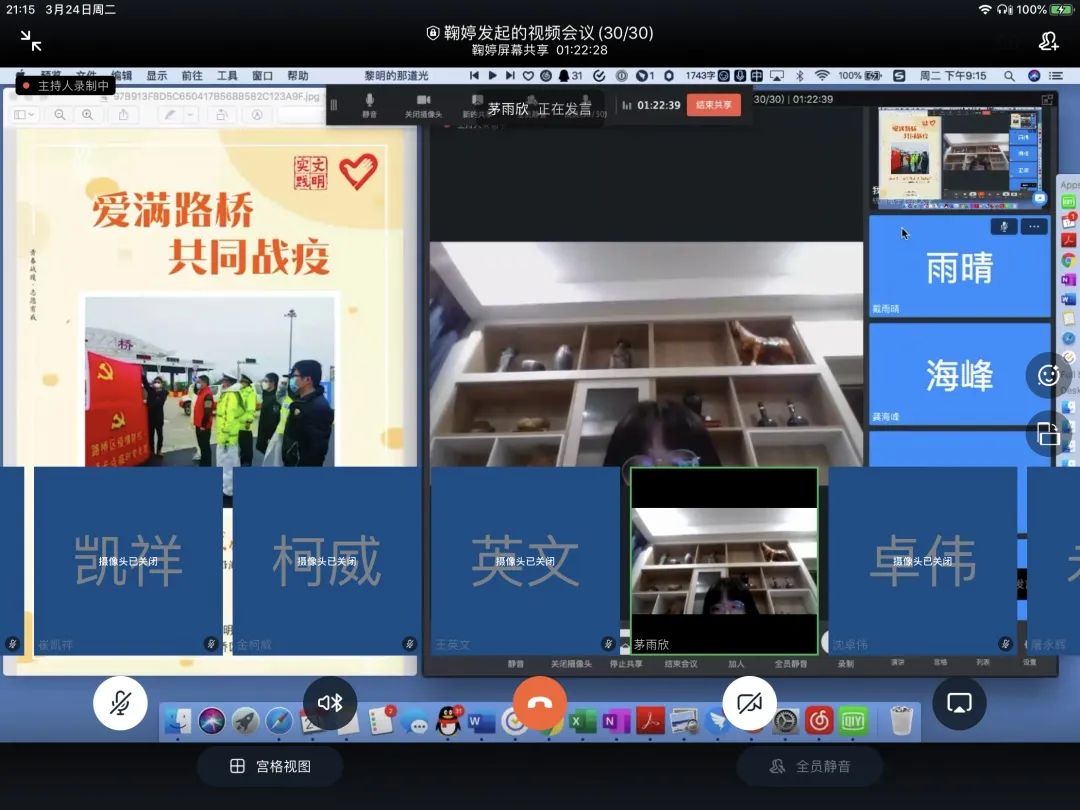Open notification center list icon in menu bar
1080x810 pixels.
click(1056, 76)
